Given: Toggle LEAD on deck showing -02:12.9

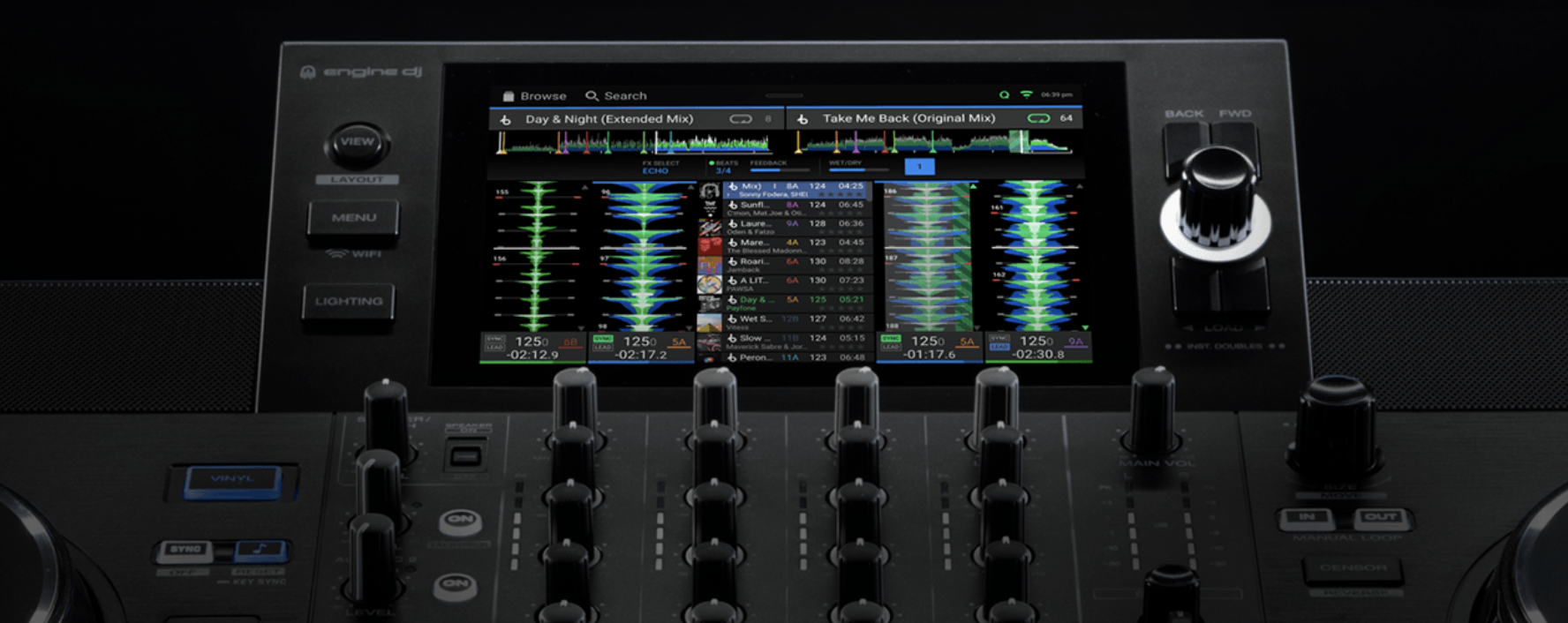Looking at the screenshot, I should point(494,347).
